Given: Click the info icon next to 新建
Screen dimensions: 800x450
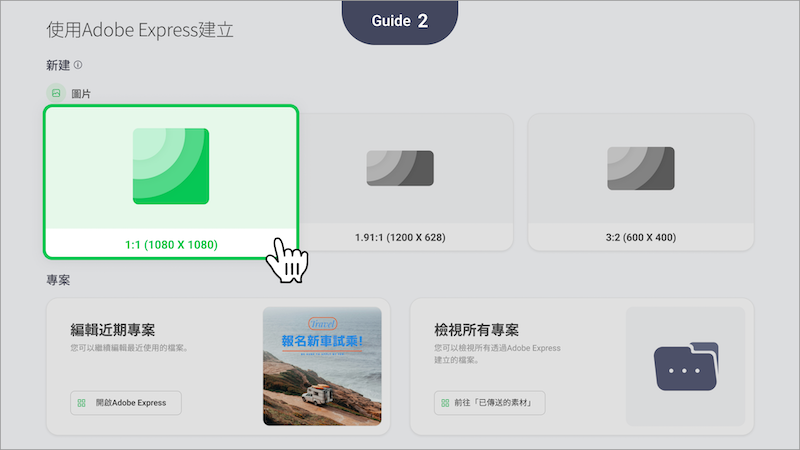Looking at the screenshot, I should click(x=78, y=65).
